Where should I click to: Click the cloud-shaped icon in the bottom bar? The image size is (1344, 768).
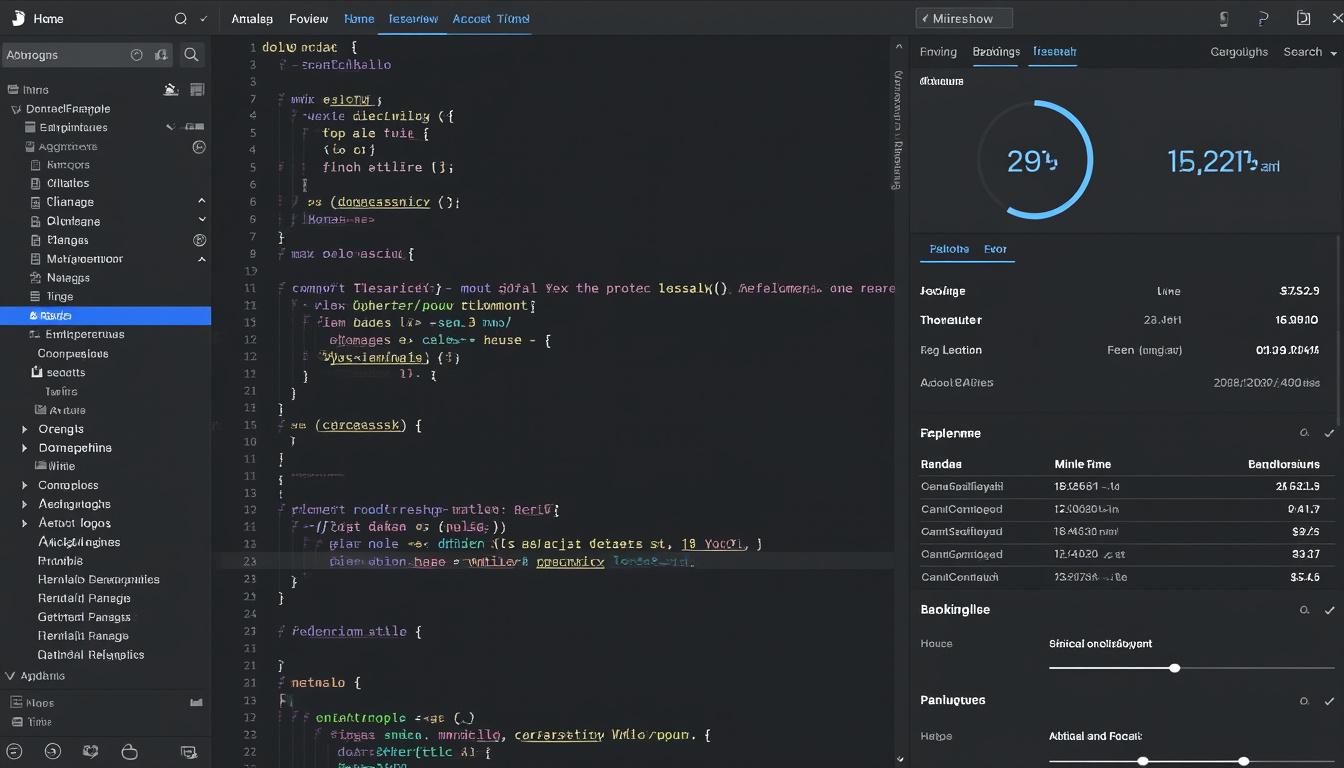point(129,751)
